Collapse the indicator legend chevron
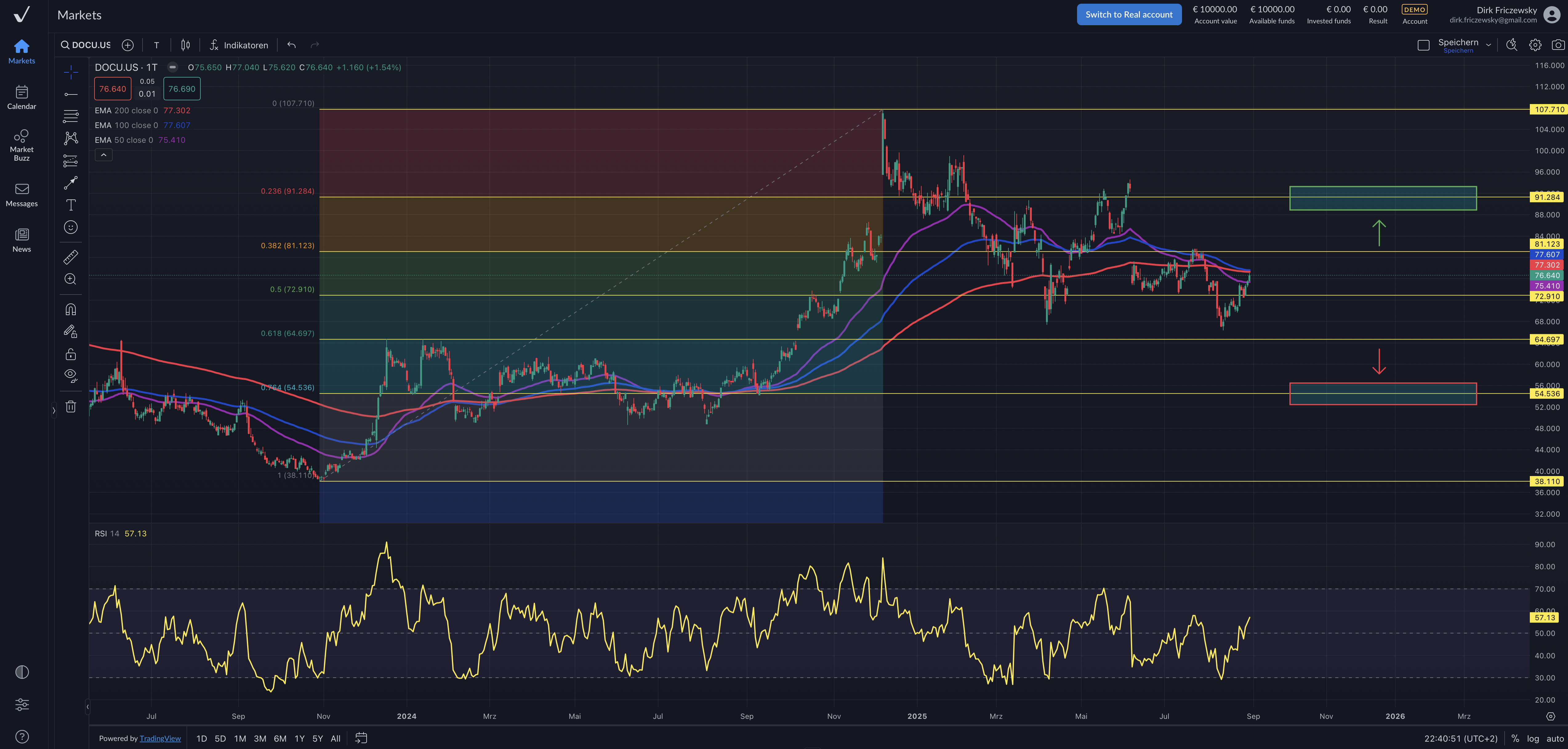This screenshot has height=749, width=1568. pyautogui.click(x=103, y=155)
